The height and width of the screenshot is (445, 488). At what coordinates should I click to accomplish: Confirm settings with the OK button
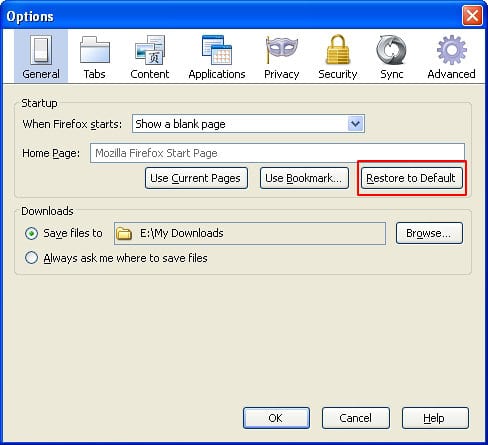coord(276,418)
